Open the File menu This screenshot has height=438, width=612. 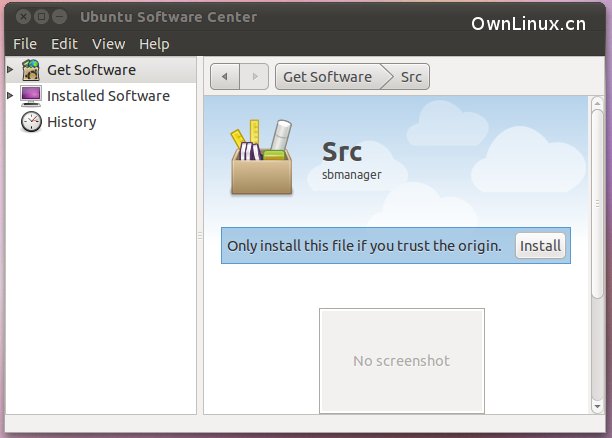click(x=25, y=44)
